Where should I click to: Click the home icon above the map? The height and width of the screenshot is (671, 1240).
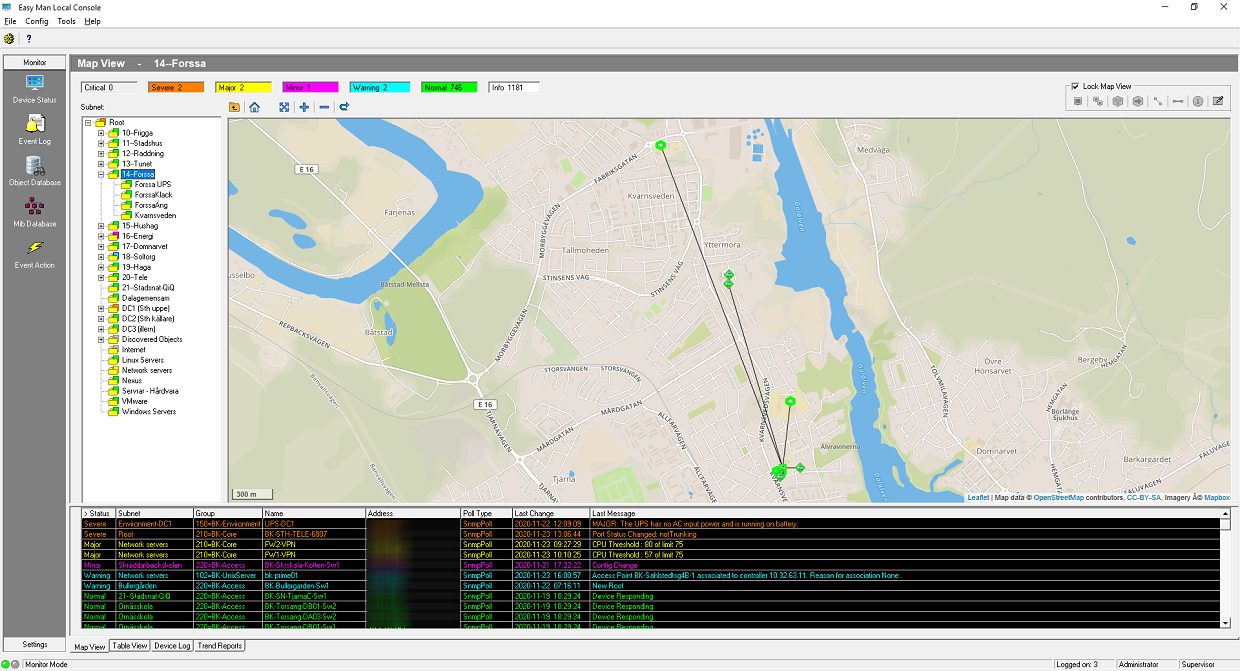pyautogui.click(x=254, y=107)
